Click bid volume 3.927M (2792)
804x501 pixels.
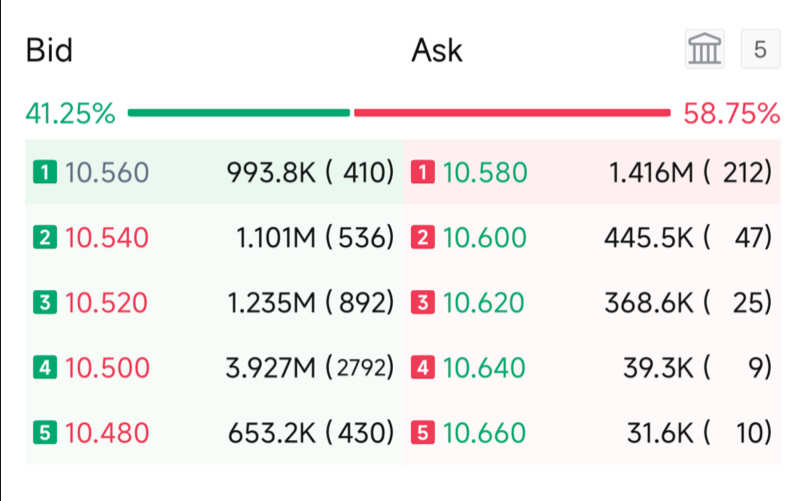pyautogui.click(x=310, y=368)
